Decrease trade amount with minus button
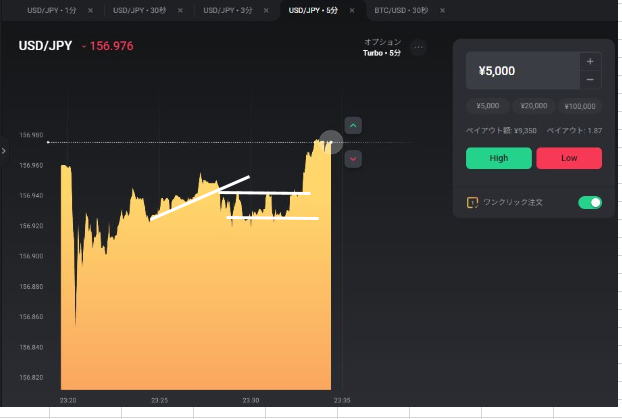Viewport: 622px width, 419px height. (590, 79)
